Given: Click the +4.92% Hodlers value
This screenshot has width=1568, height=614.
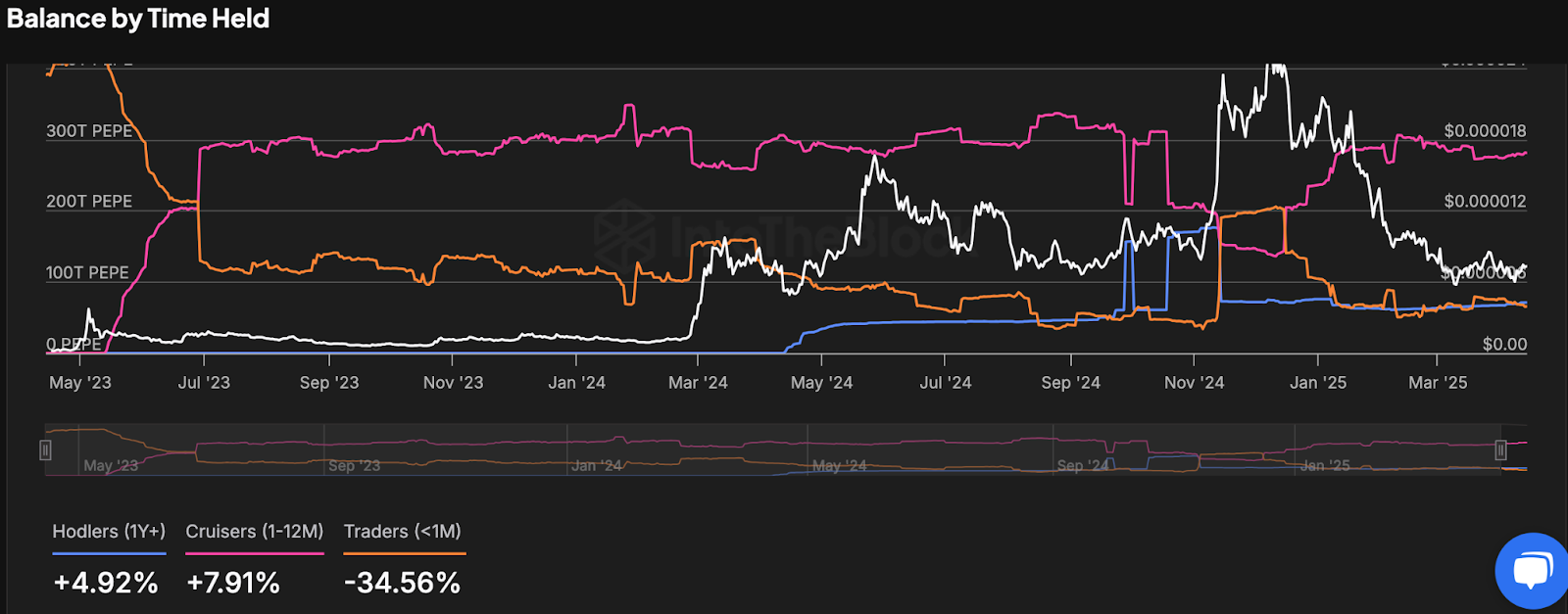Looking at the screenshot, I should coord(106,583).
